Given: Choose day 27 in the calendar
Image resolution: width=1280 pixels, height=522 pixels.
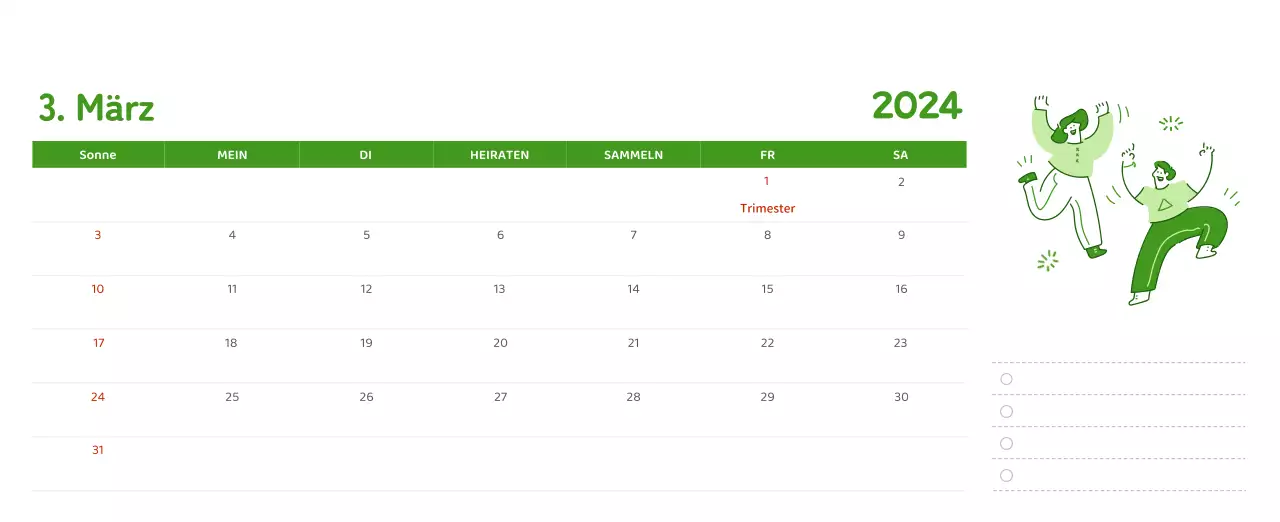Looking at the screenshot, I should (500, 397).
